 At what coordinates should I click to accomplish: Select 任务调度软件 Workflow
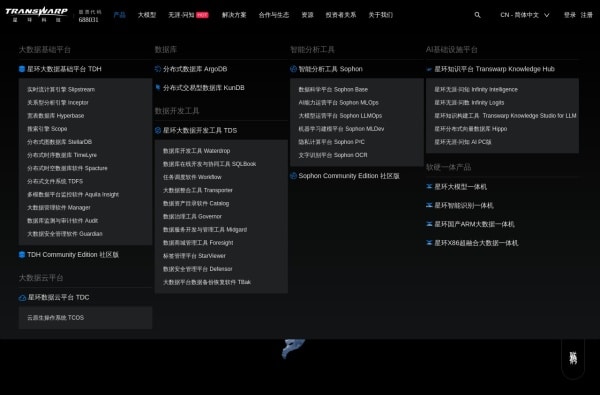[x=192, y=177]
